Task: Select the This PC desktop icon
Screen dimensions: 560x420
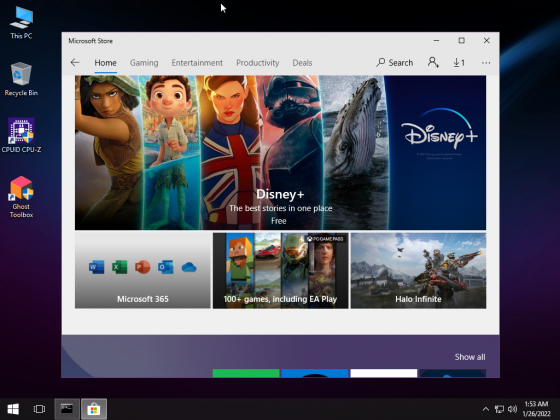Action: tap(21, 22)
